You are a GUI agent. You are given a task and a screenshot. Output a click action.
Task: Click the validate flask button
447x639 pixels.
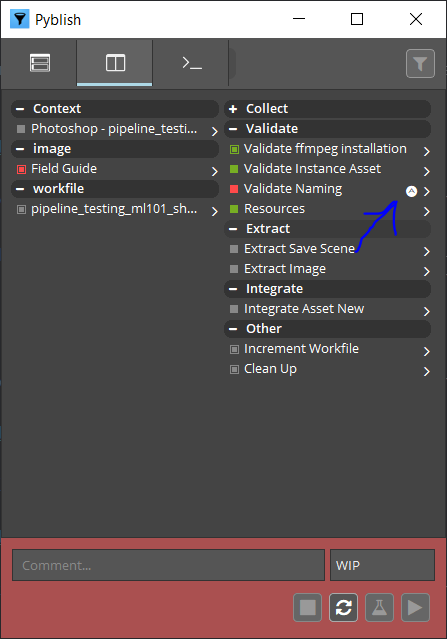[x=379, y=608]
